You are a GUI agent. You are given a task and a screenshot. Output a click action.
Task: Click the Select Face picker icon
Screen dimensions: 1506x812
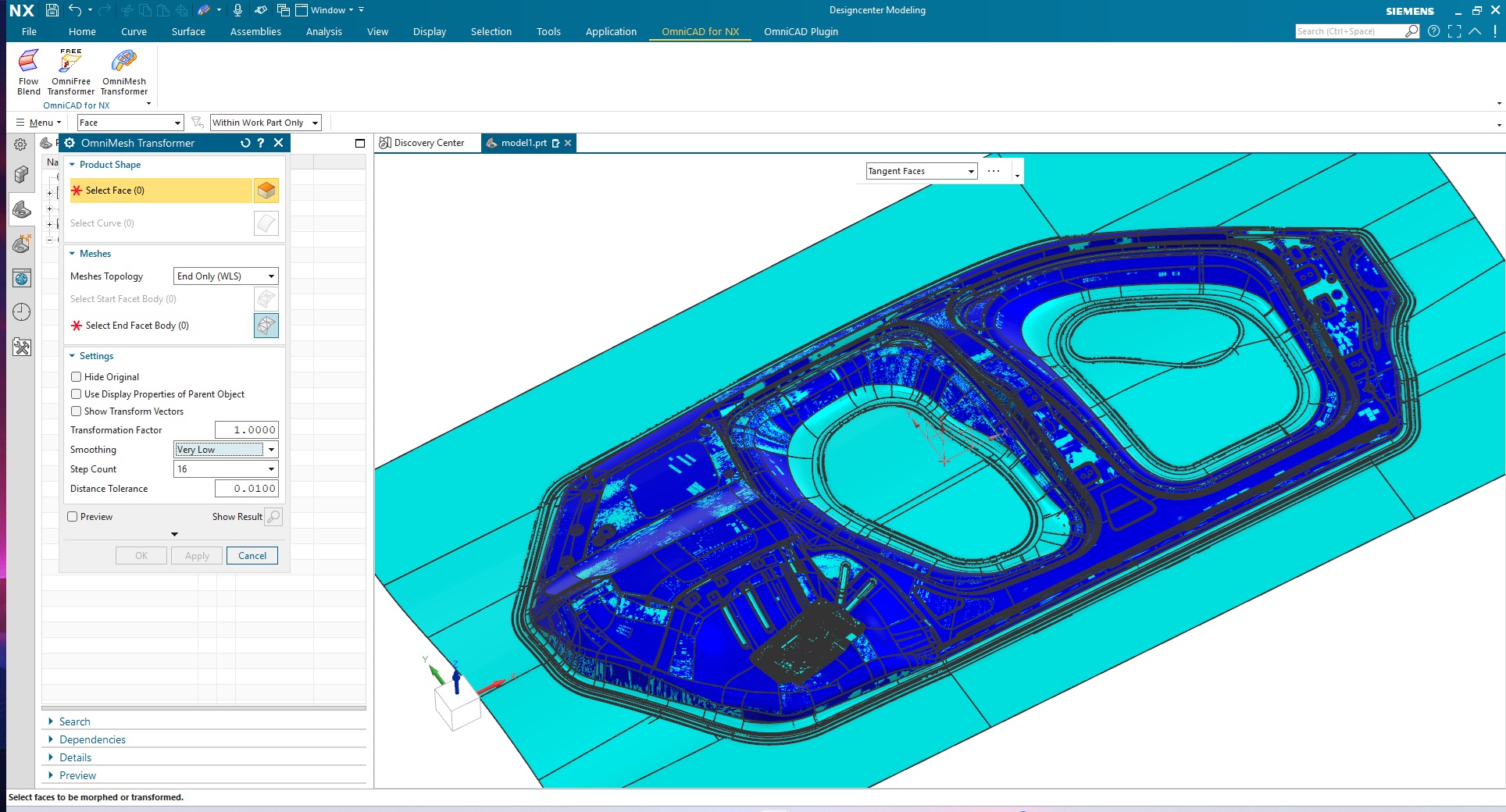pyautogui.click(x=266, y=190)
